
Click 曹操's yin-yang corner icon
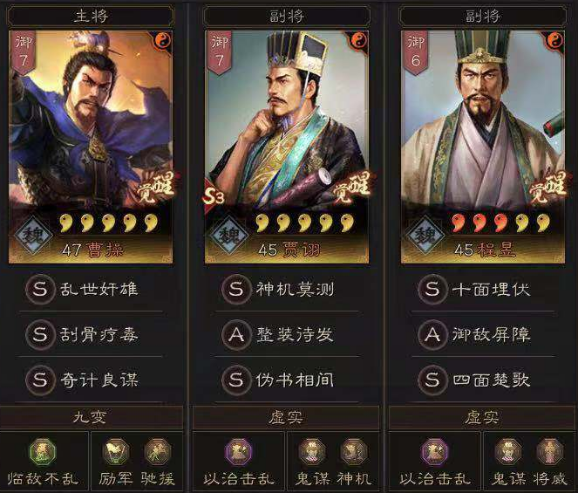[162, 41]
